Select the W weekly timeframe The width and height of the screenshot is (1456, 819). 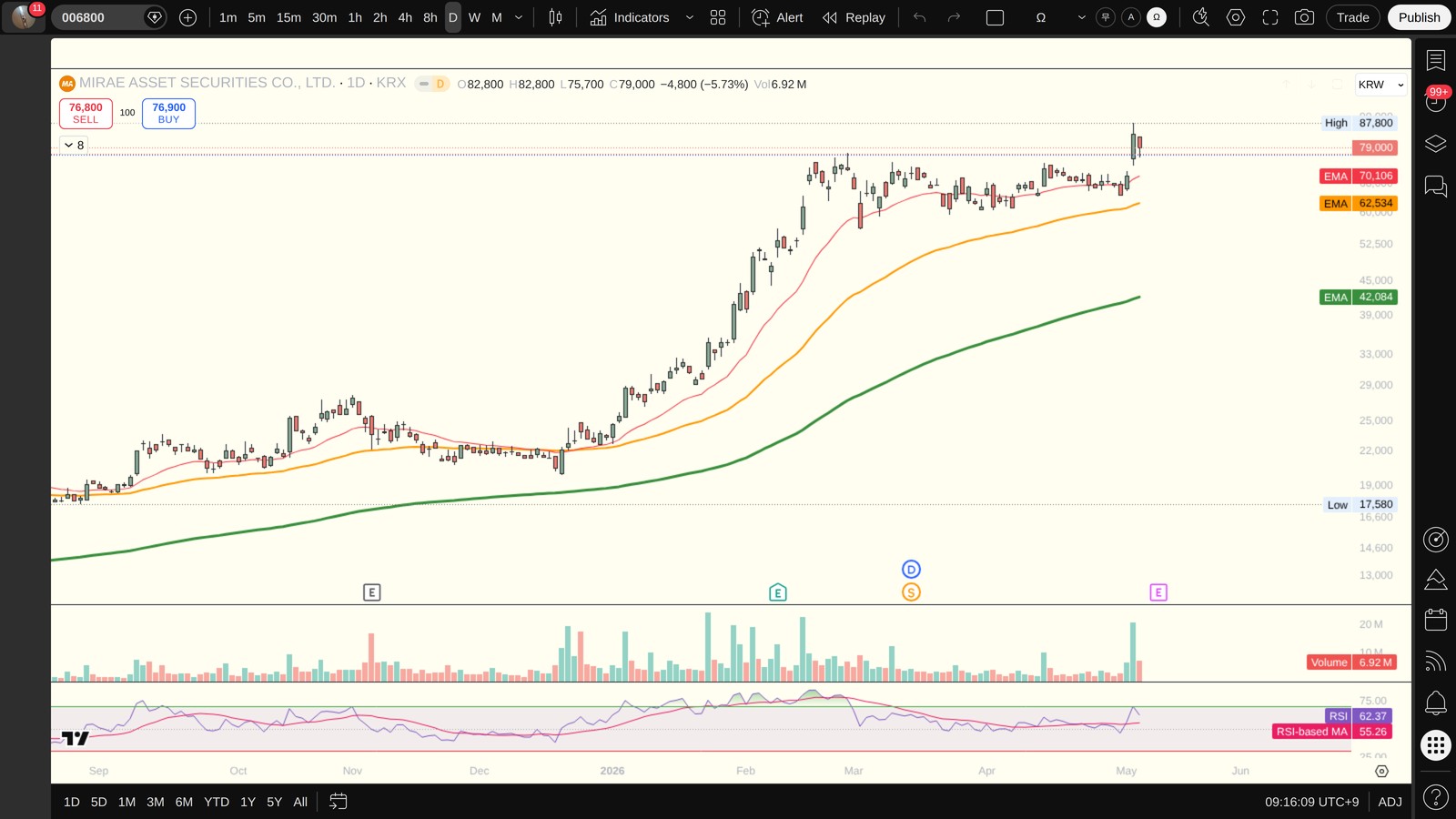tap(474, 17)
